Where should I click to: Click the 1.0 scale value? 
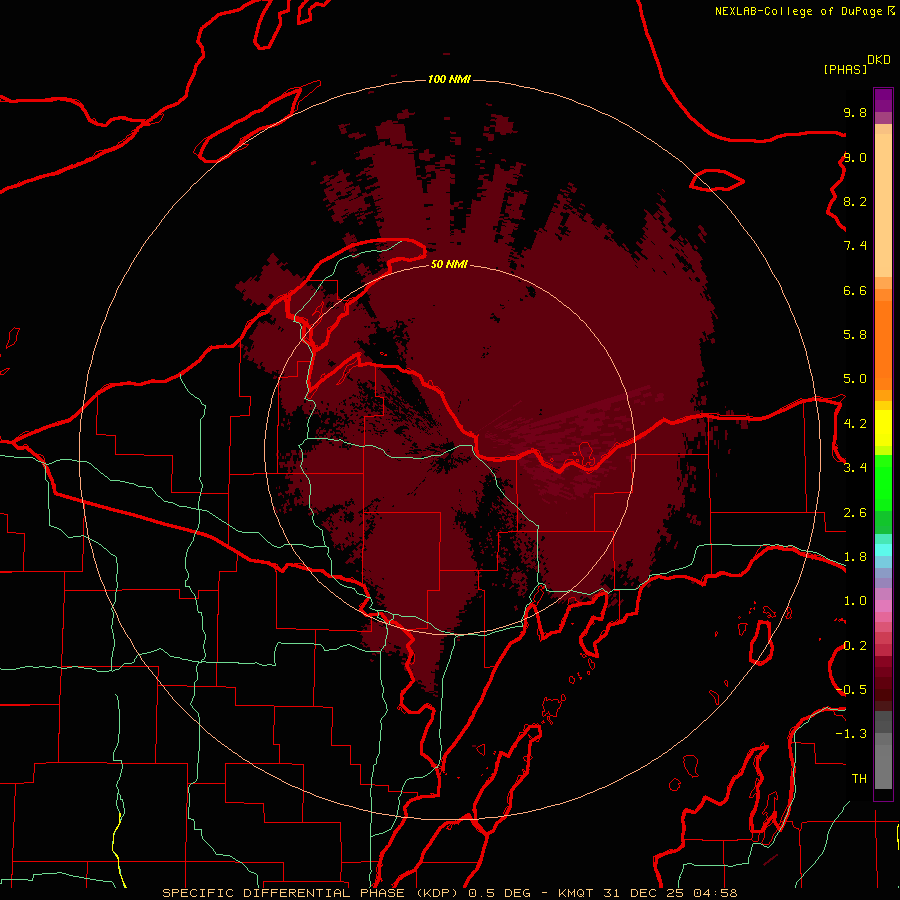point(855,601)
